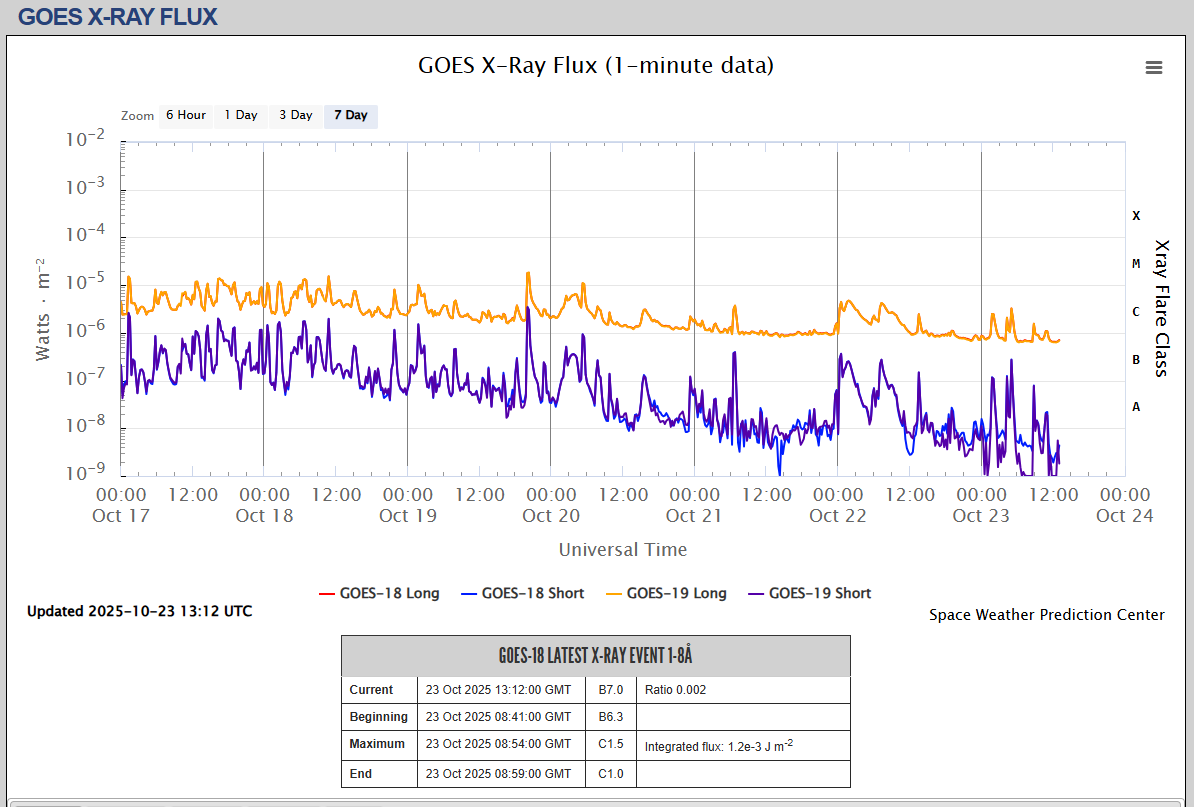Click the GOES-18 Latest X-Ray Event table header

click(x=595, y=656)
